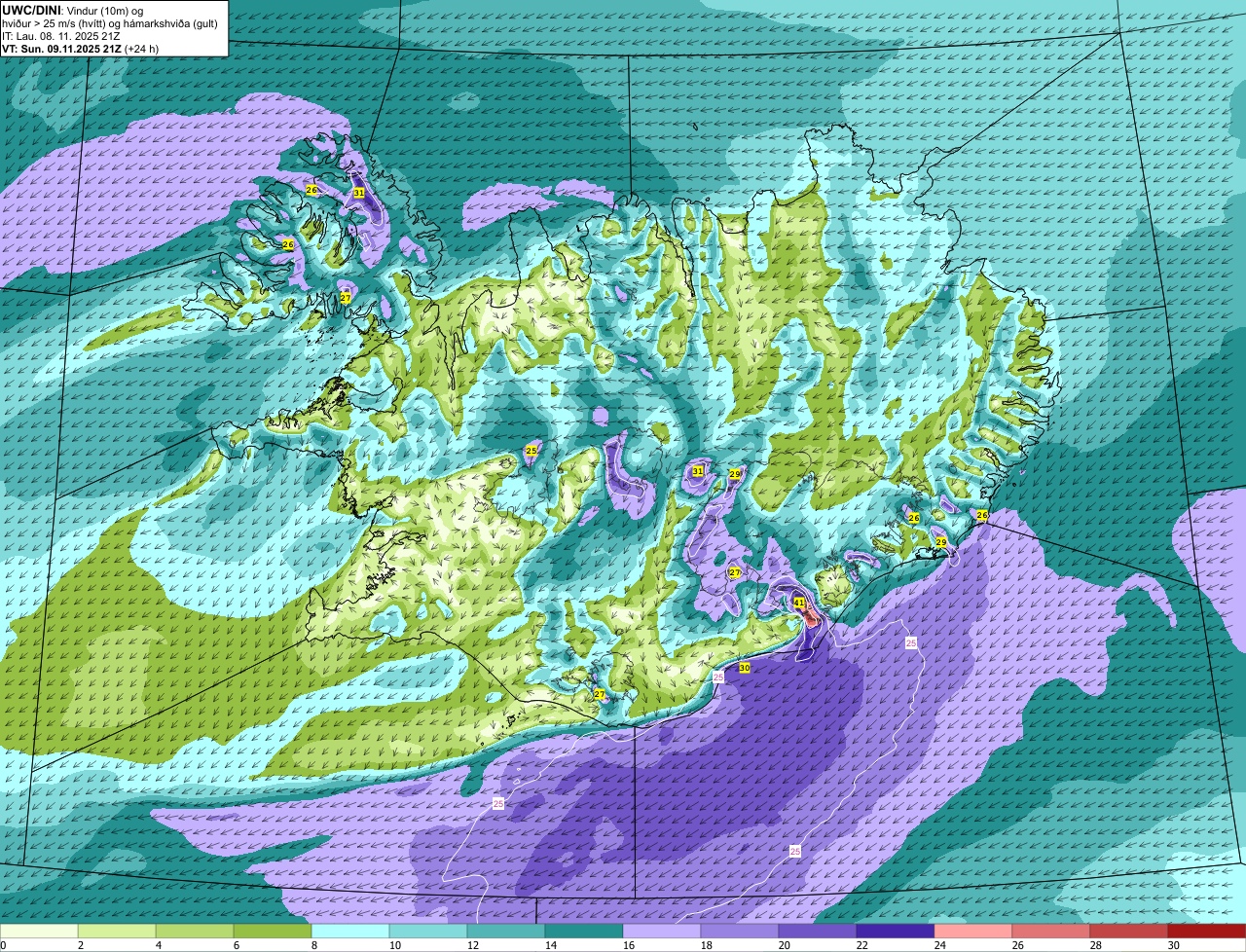Click the 0–2 m/s pale yellow legend swatch
Screen dimensions: 1246x952
39,932
